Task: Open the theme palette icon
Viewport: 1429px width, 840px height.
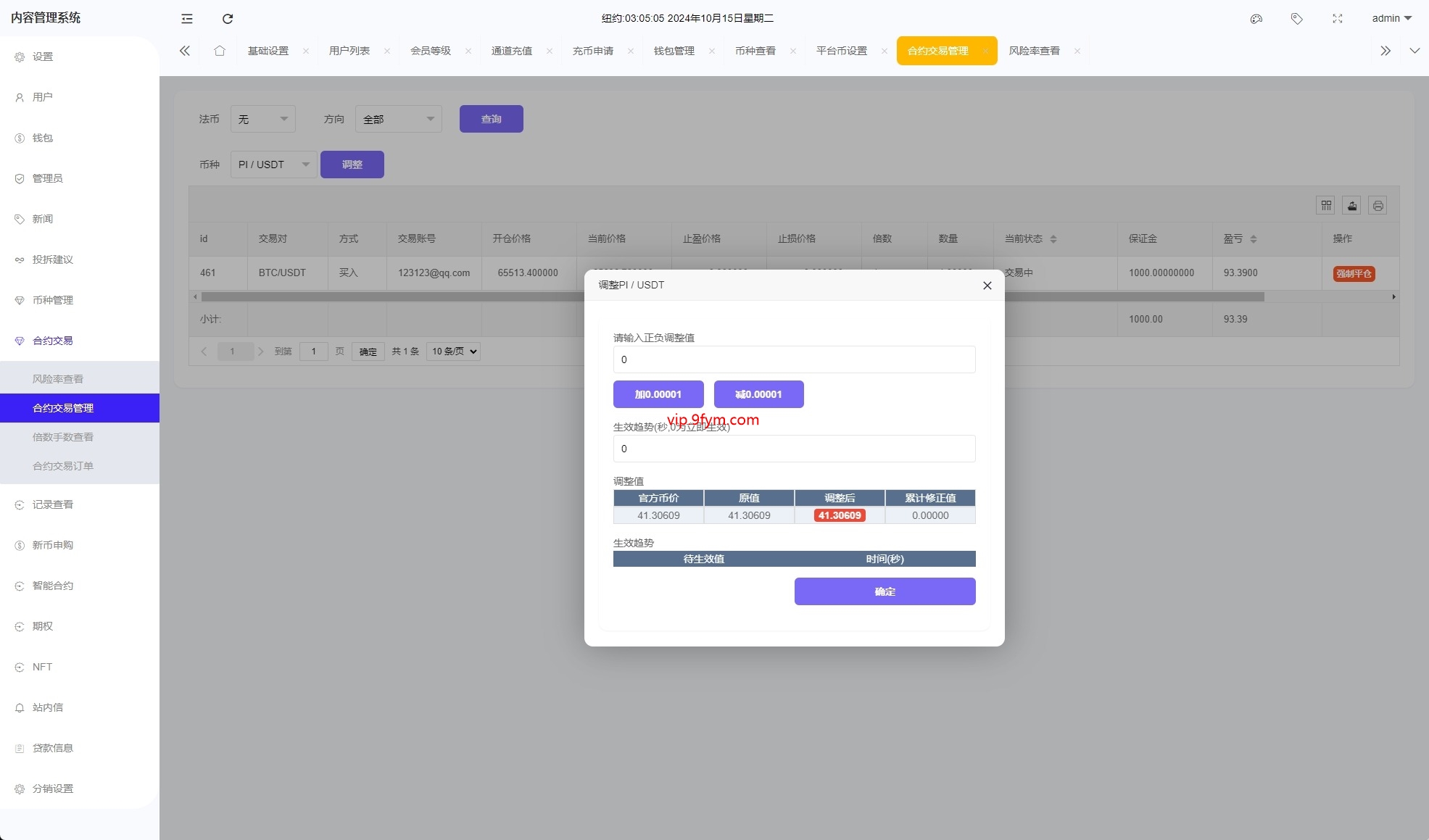Action: click(1256, 19)
